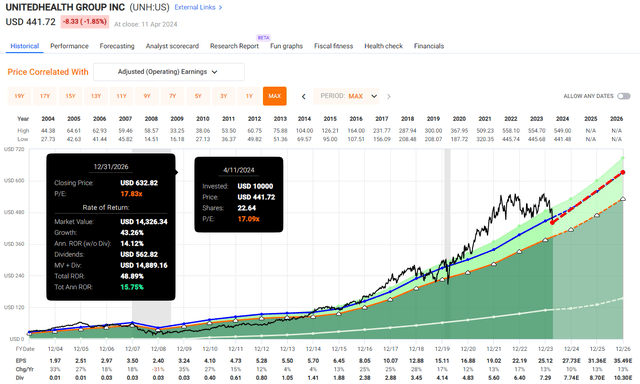Click the dividend value 7.29
The width and height of the screenshot is (640, 384).
[x=545, y=378]
